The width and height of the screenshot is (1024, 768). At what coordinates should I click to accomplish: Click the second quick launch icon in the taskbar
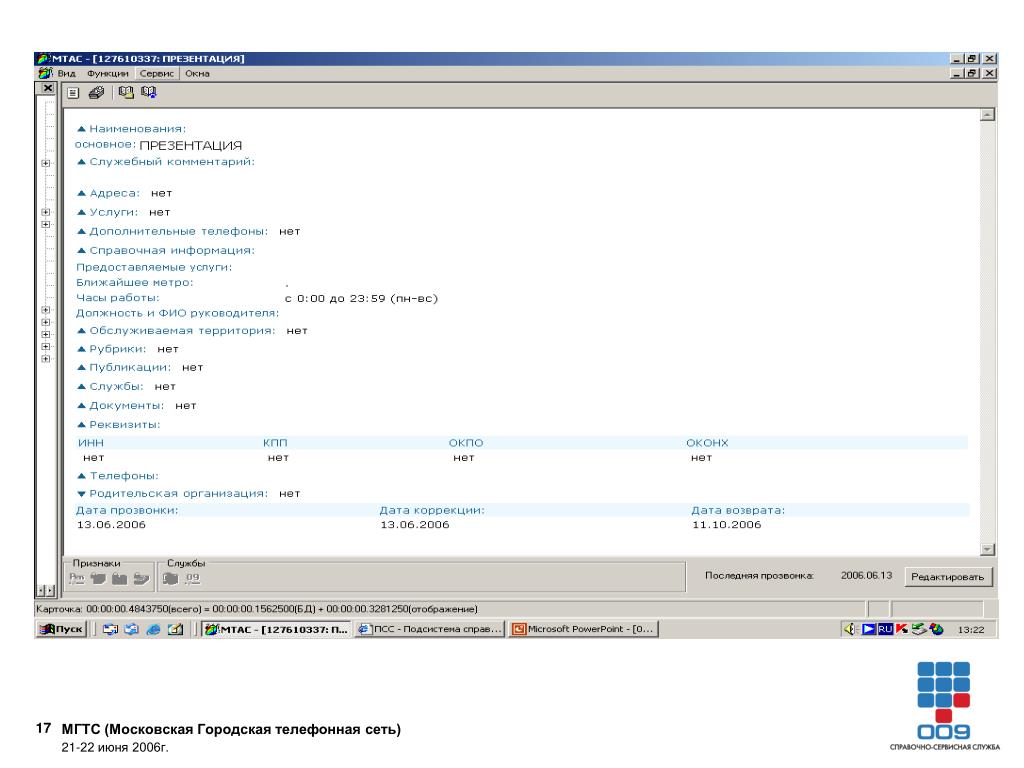click(132, 630)
